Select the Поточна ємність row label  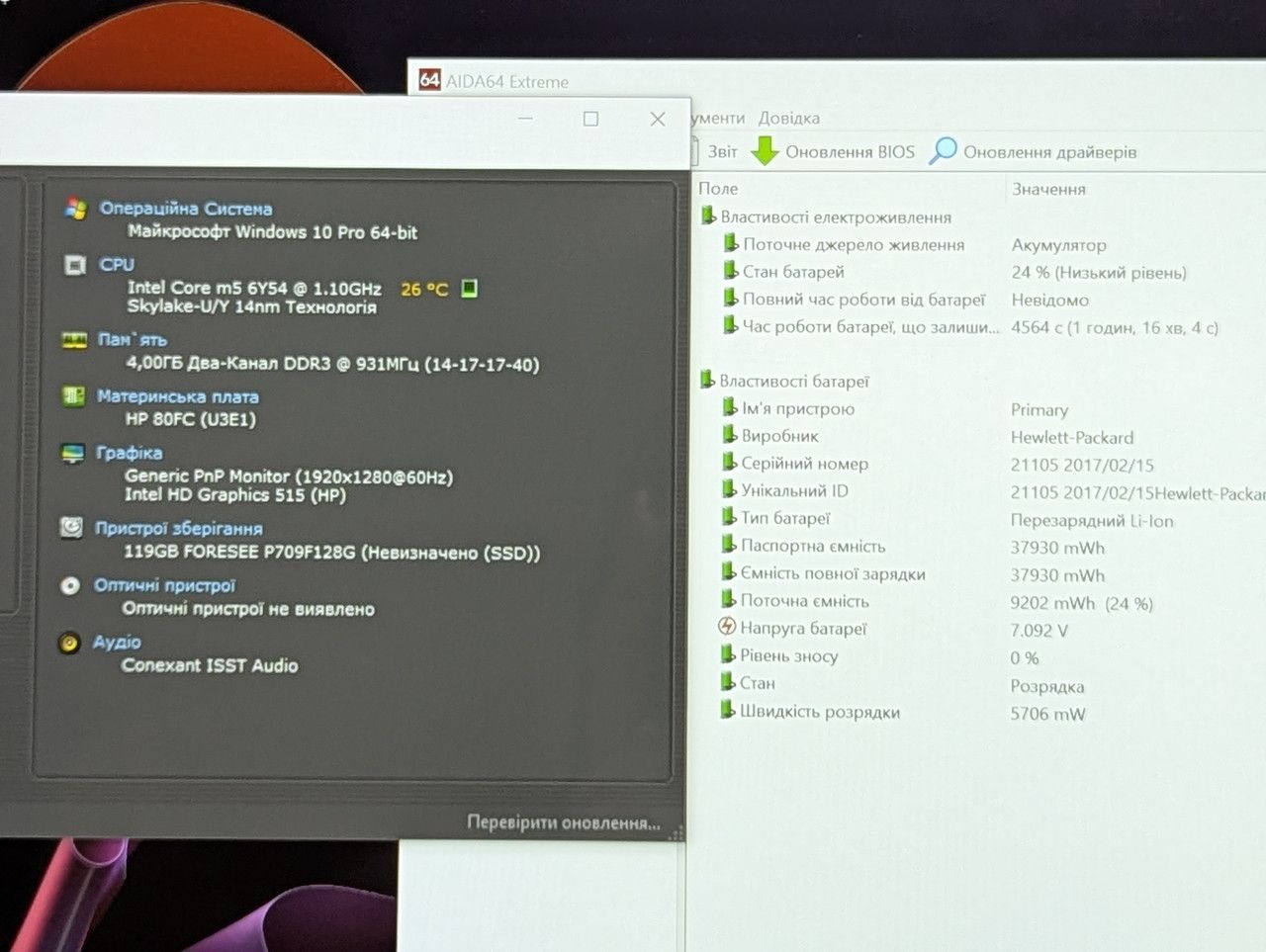(805, 601)
